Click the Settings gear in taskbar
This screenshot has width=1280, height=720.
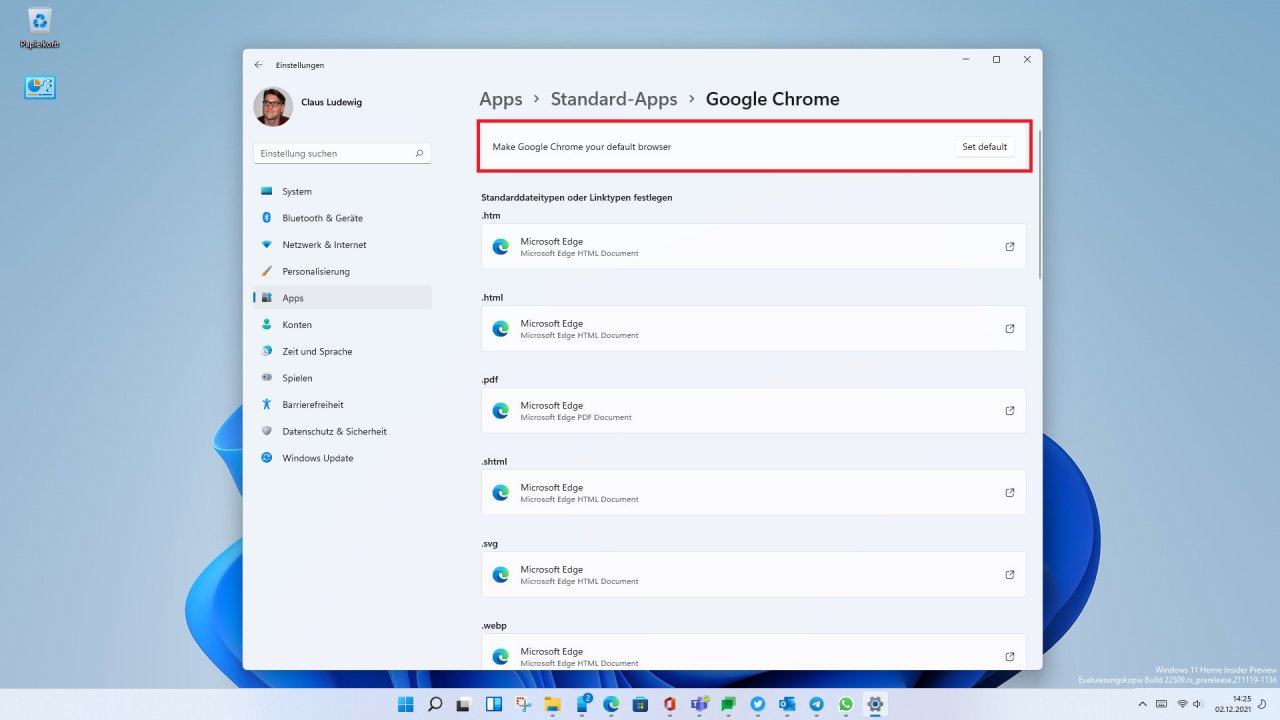[x=875, y=704]
